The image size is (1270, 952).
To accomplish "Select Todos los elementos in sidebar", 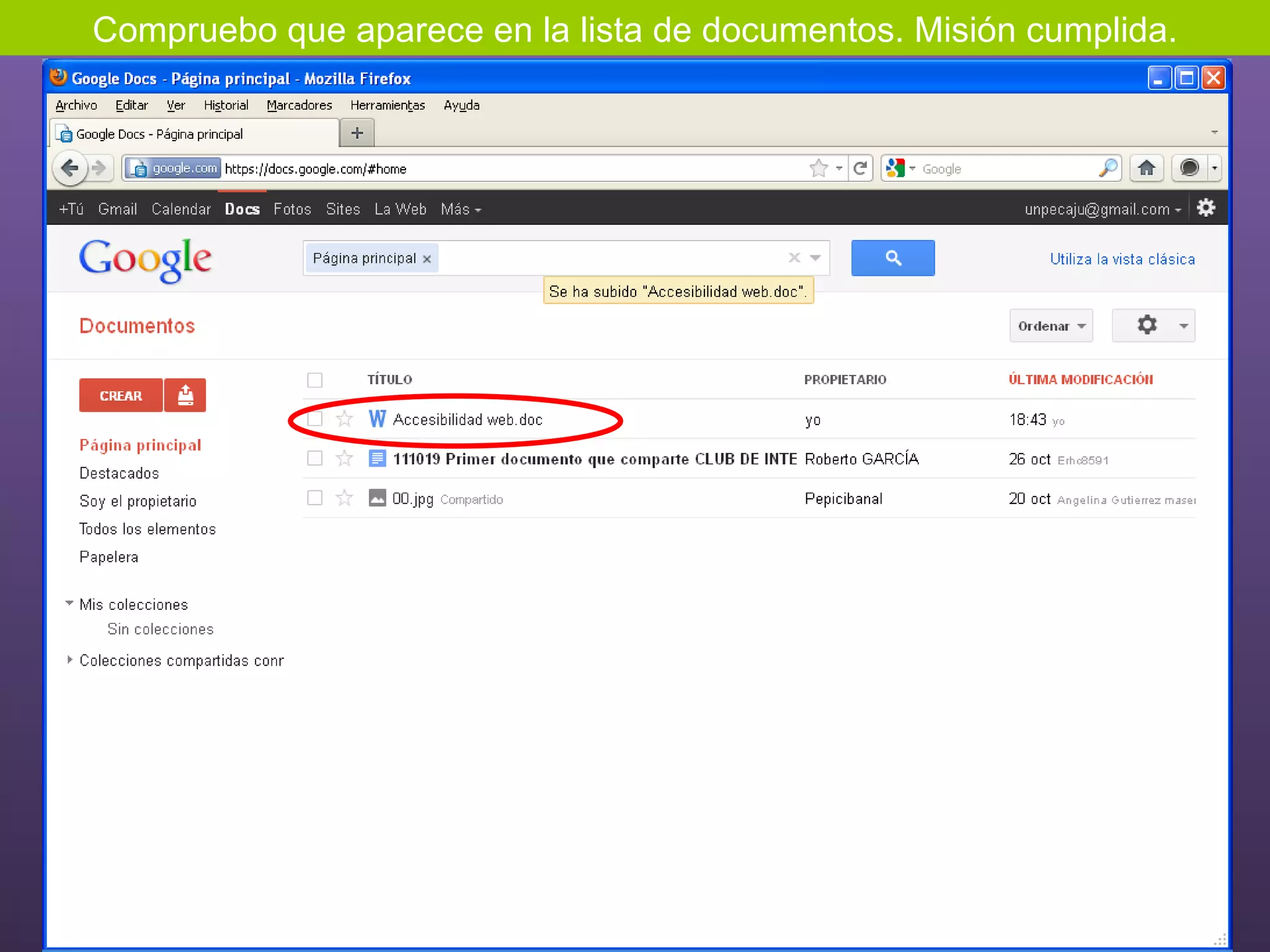I will 148,529.
